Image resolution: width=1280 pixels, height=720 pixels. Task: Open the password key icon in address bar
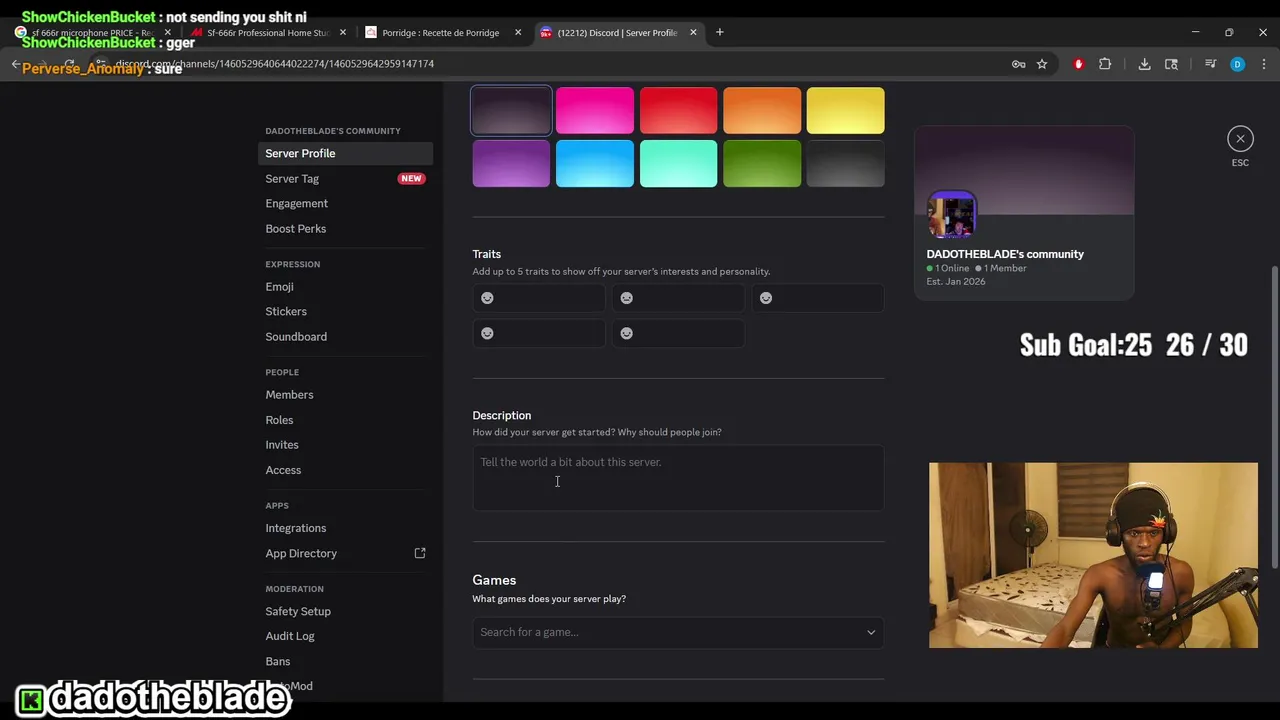point(1018,64)
